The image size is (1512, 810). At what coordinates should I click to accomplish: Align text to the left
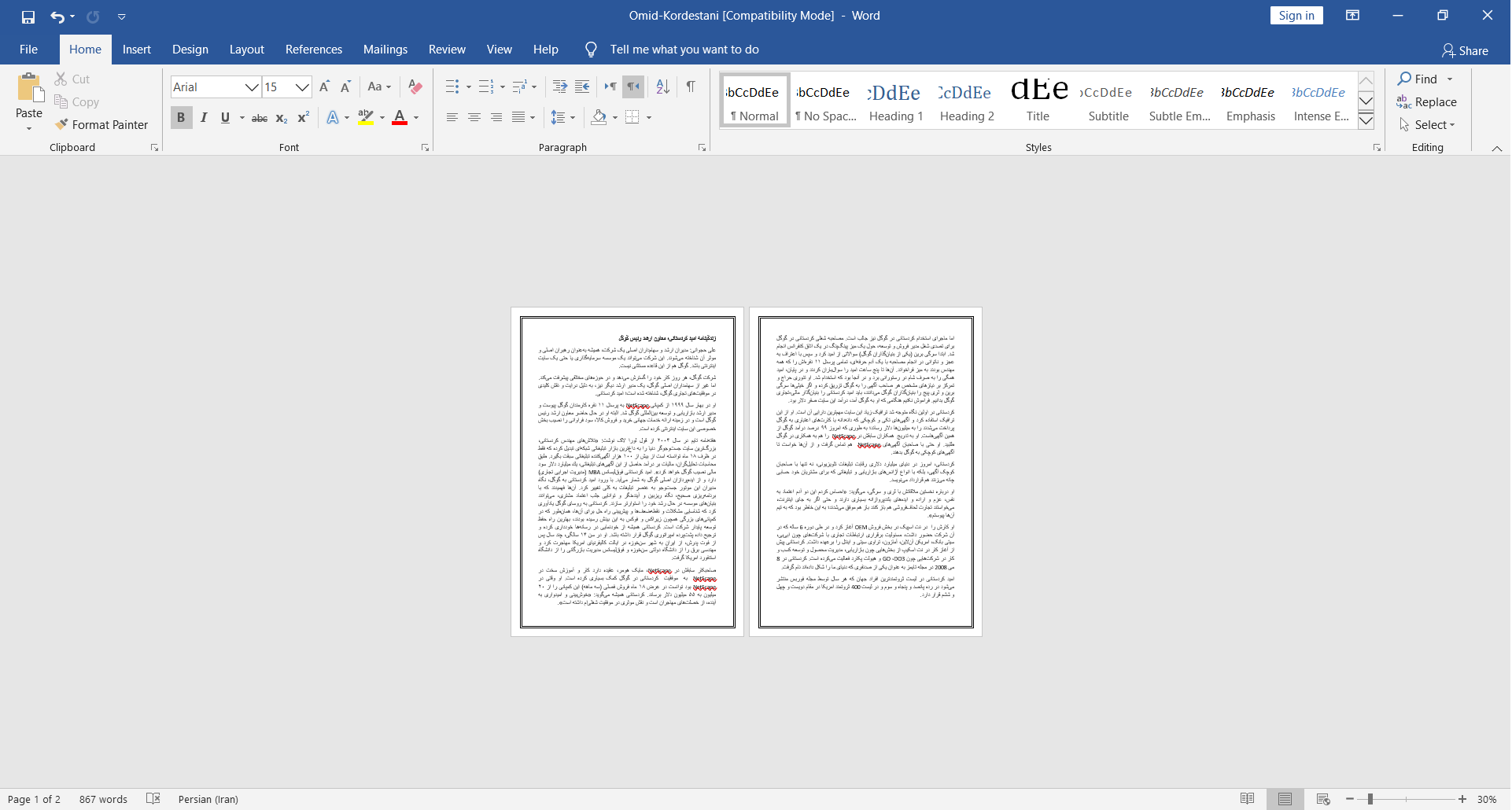(x=452, y=117)
